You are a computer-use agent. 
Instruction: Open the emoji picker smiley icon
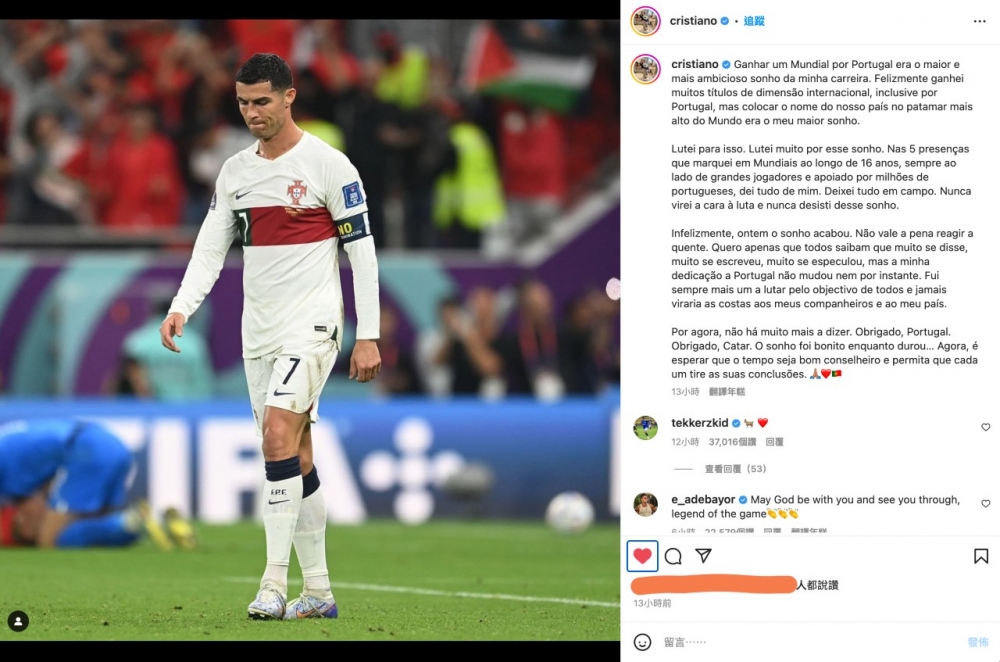(642, 642)
